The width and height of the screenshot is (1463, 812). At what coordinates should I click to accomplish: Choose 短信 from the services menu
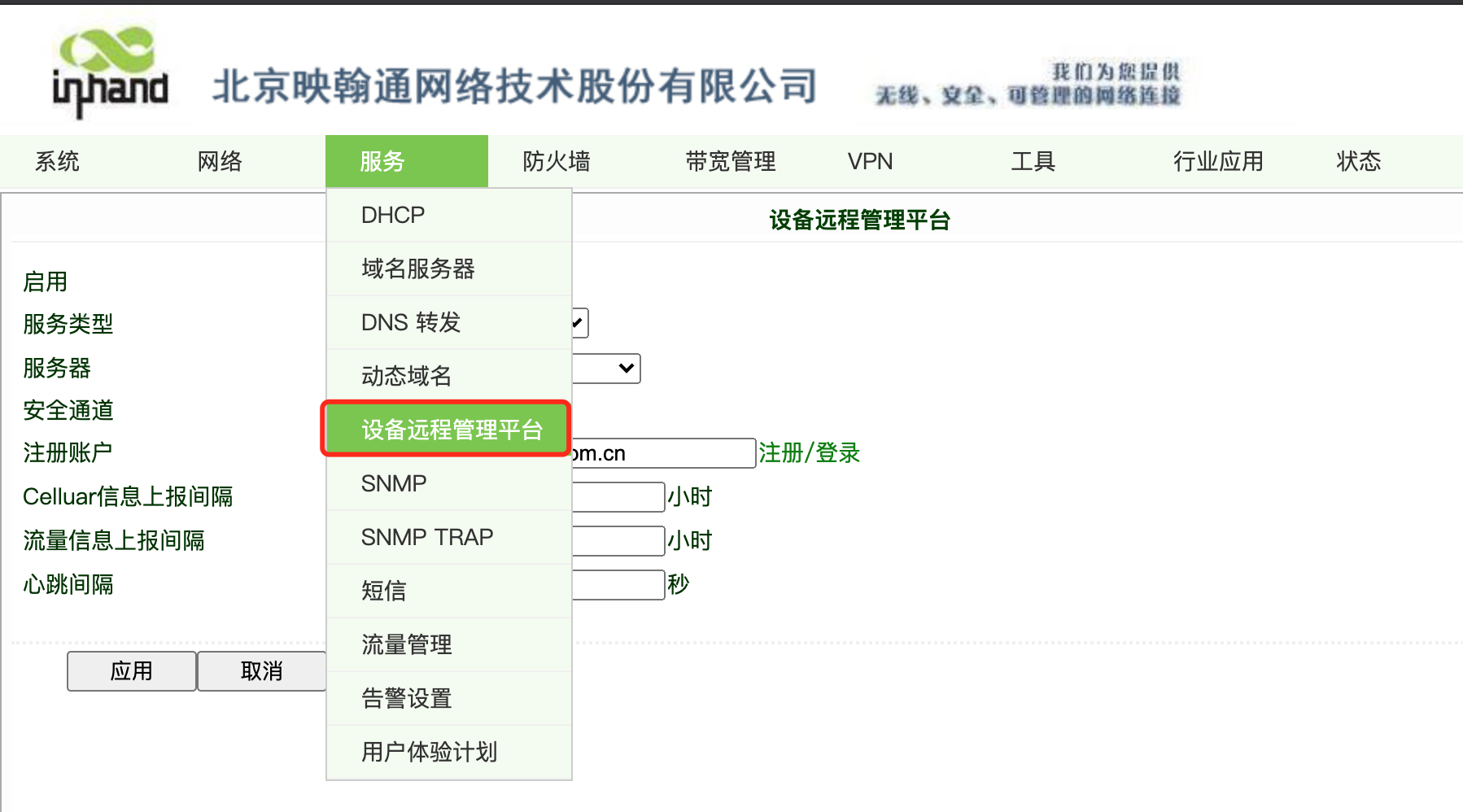pos(384,591)
